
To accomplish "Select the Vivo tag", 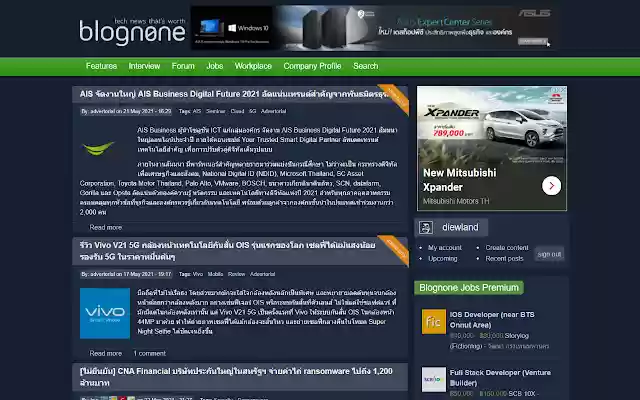I will (198, 274).
